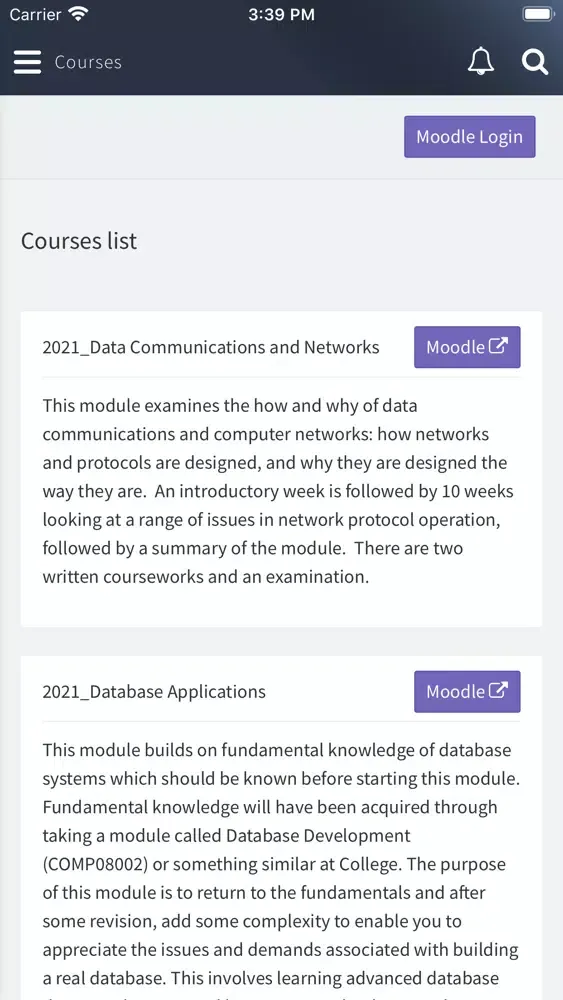The width and height of the screenshot is (563, 1000).
Task: Open Moodle for Database Applications
Action: pos(467,691)
